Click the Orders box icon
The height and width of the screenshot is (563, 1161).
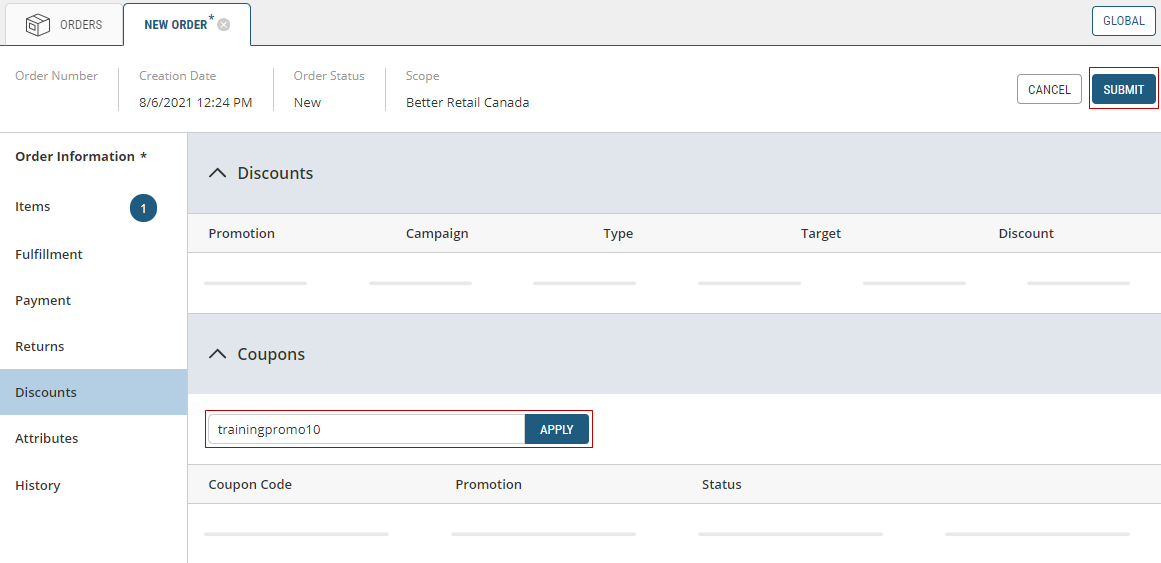38,25
